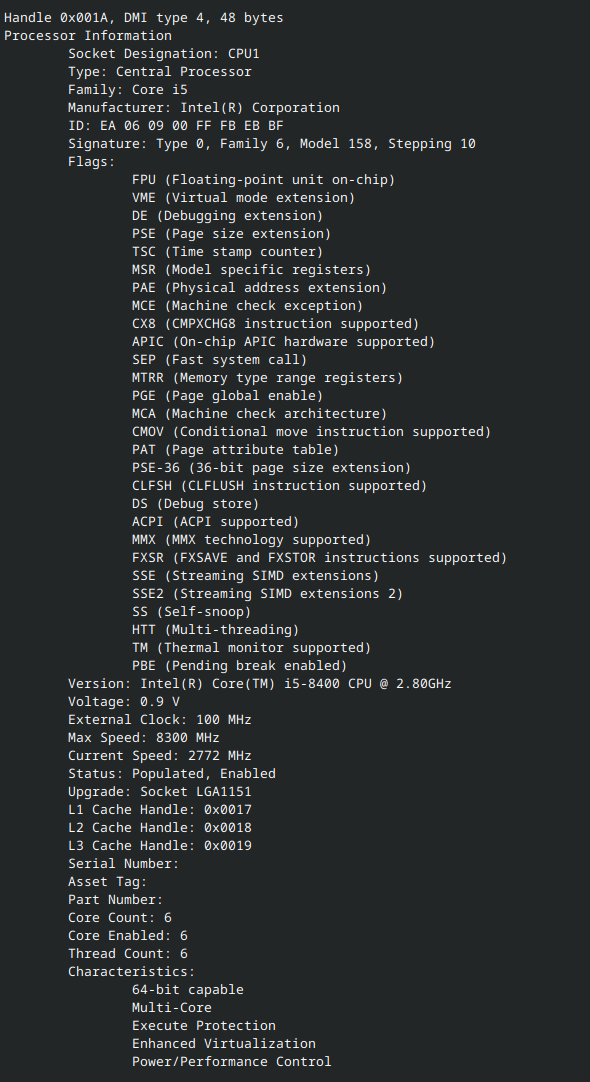Click the Enhanced Virtualization characteristic
Viewport: 590px width, 1082px height.
pyautogui.click(x=224, y=1043)
